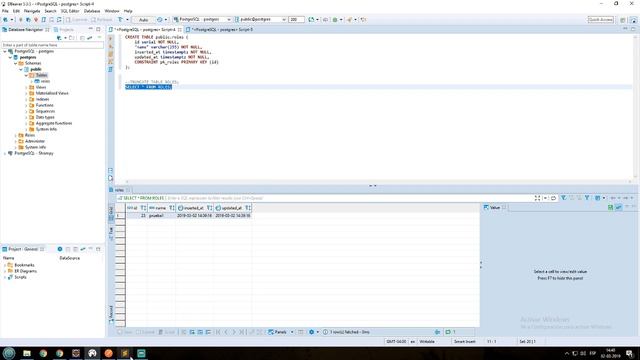Select the Administer folder
Image resolution: width=640 pixels, height=360 pixels.
(34, 141)
